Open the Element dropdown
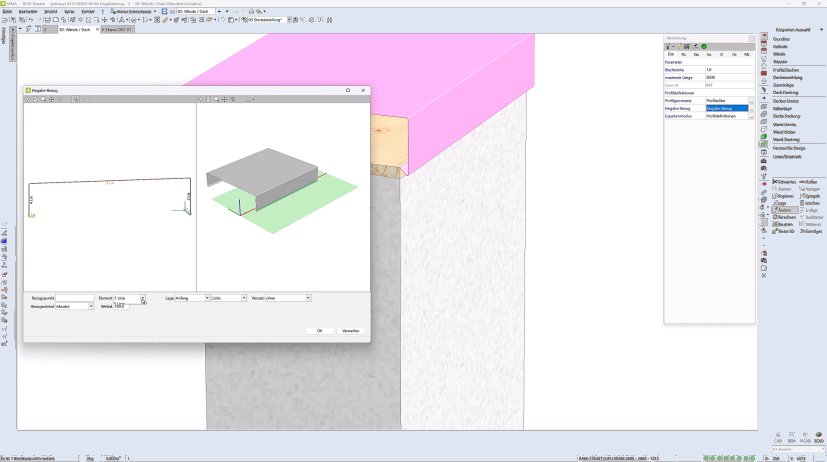Image resolution: width=827 pixels, height=462 pixels. coord(143,298)
